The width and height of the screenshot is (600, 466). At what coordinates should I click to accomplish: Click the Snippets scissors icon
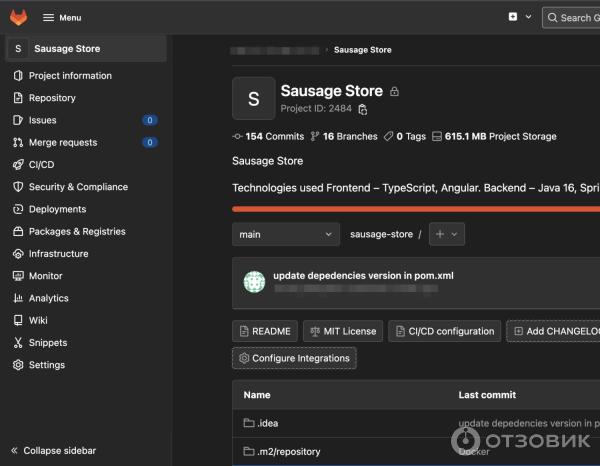[18, 342]
